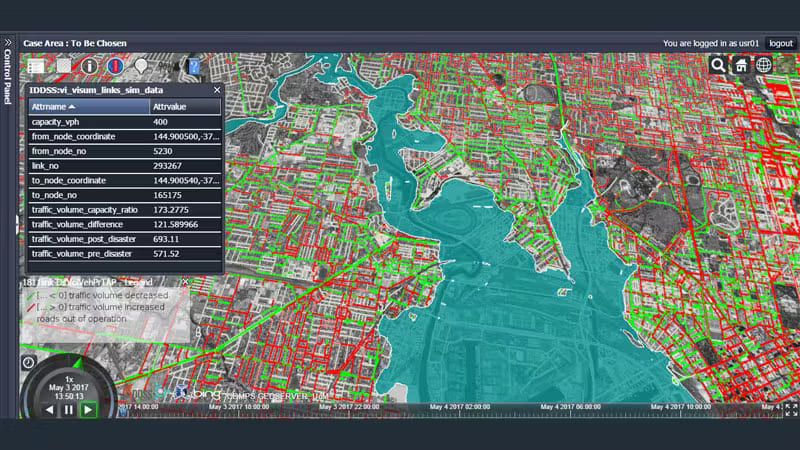The width and height of the screenshot is (800, 450).
Task: Open the blue question mark help icon
Action: [194, 66]
